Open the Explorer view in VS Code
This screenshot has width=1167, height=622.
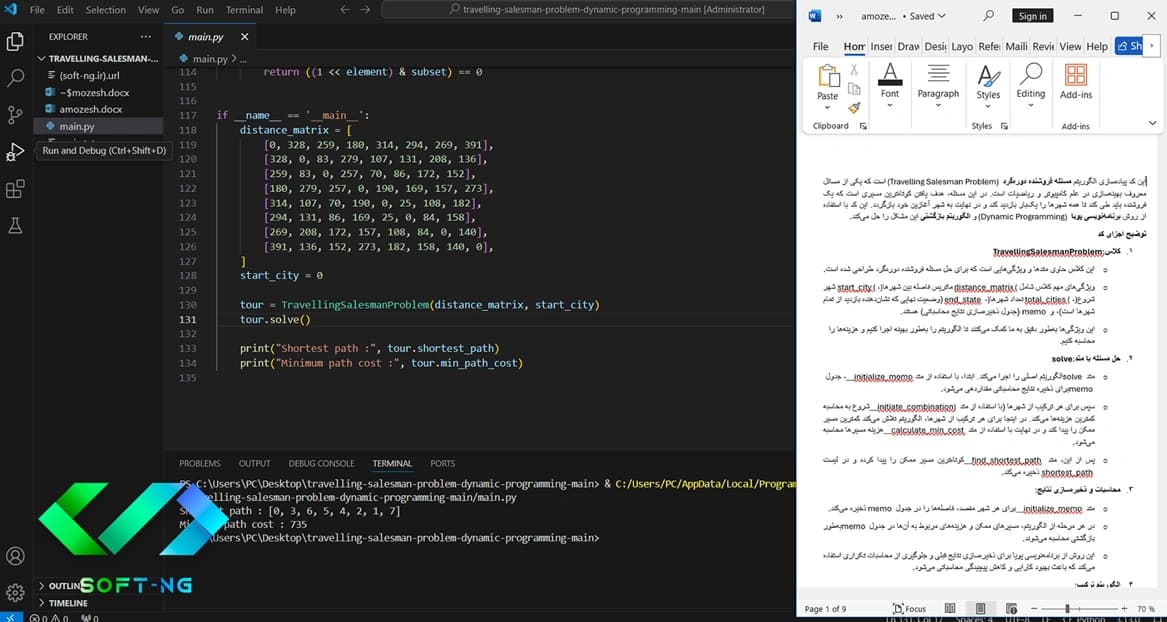pos(15,42)
